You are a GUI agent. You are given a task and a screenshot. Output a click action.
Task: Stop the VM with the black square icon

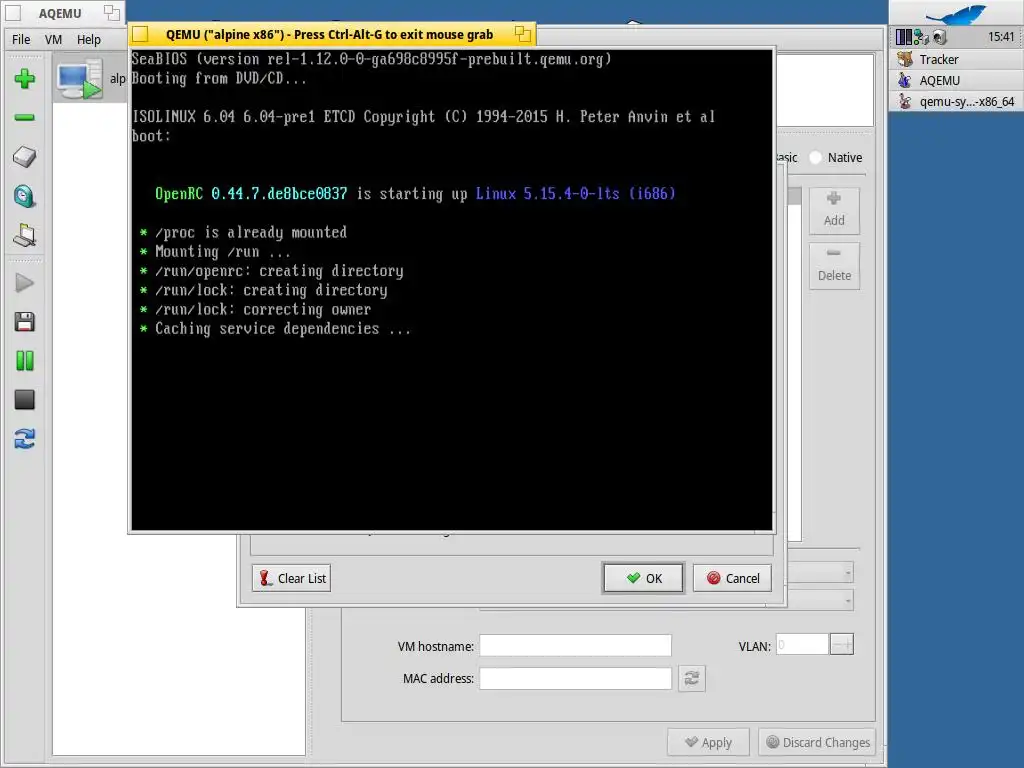click(x=25, y=400)
